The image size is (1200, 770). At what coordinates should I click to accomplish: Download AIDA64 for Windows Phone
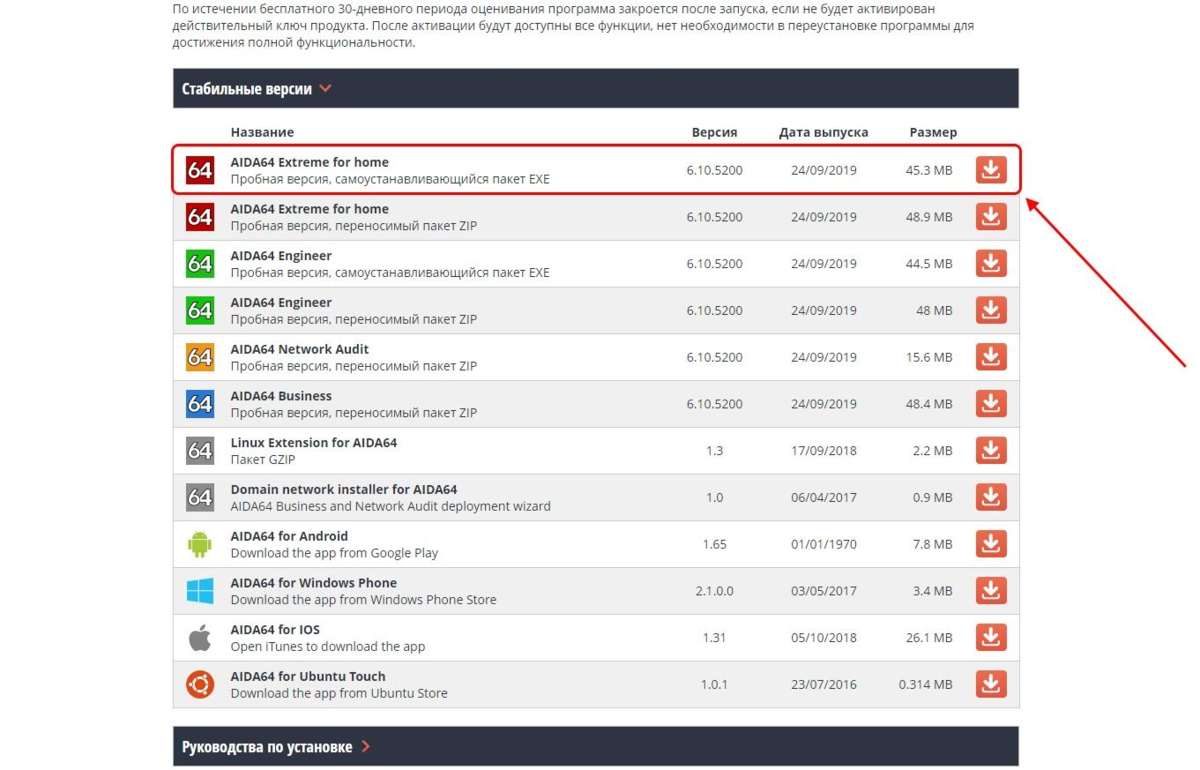pos(990,591)
